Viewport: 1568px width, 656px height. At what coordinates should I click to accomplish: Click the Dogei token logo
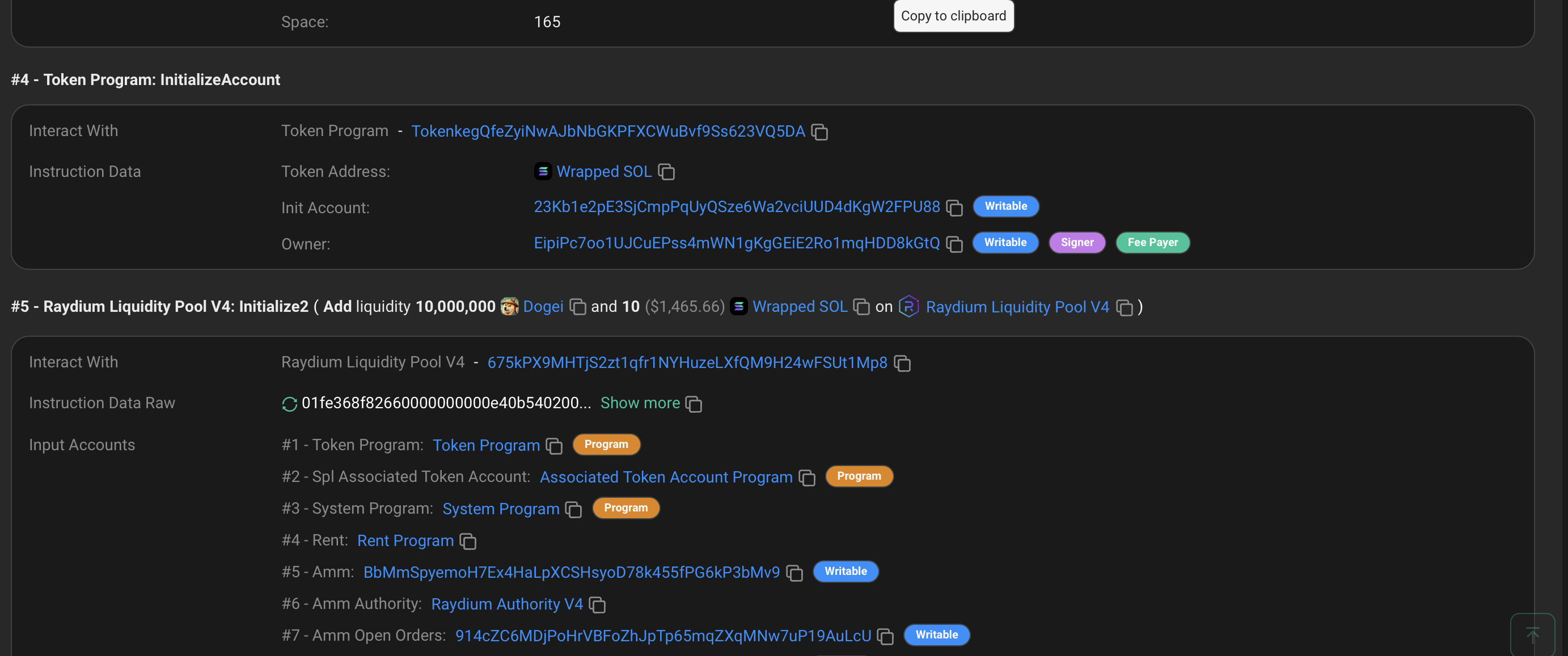(x=509, y=306)
